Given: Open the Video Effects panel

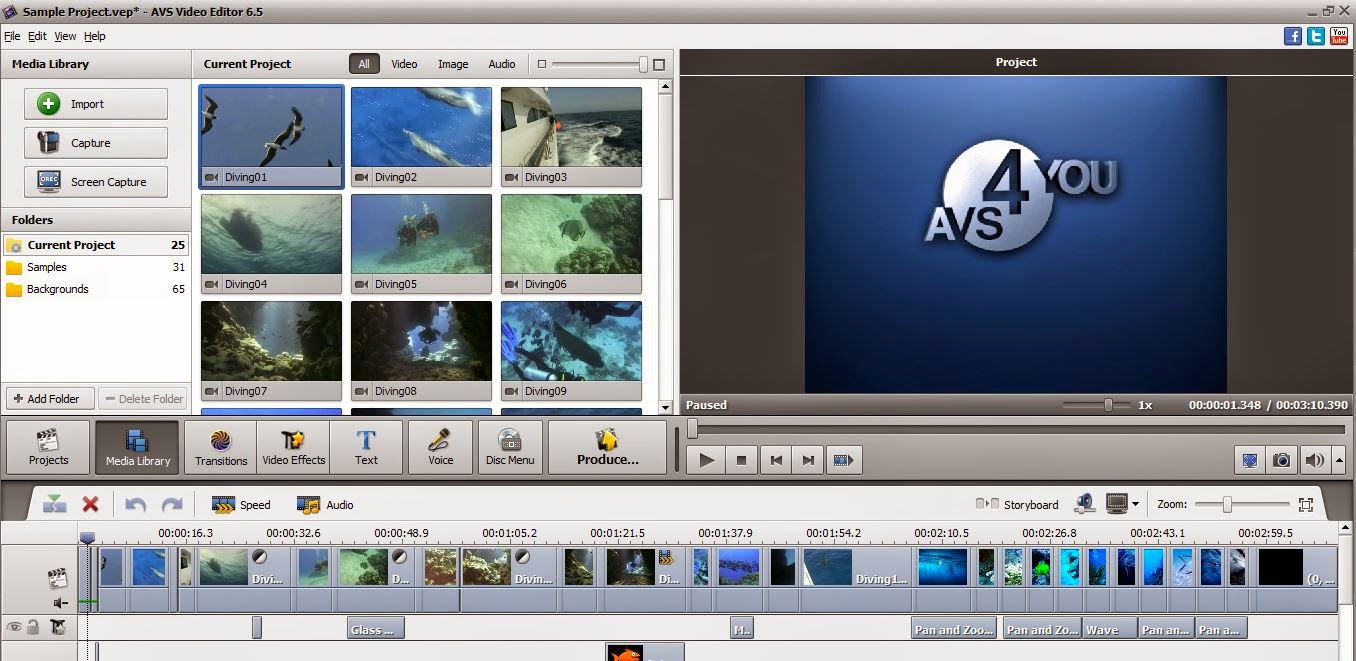Looking at the screenshot, I should [x=293, y=447].
